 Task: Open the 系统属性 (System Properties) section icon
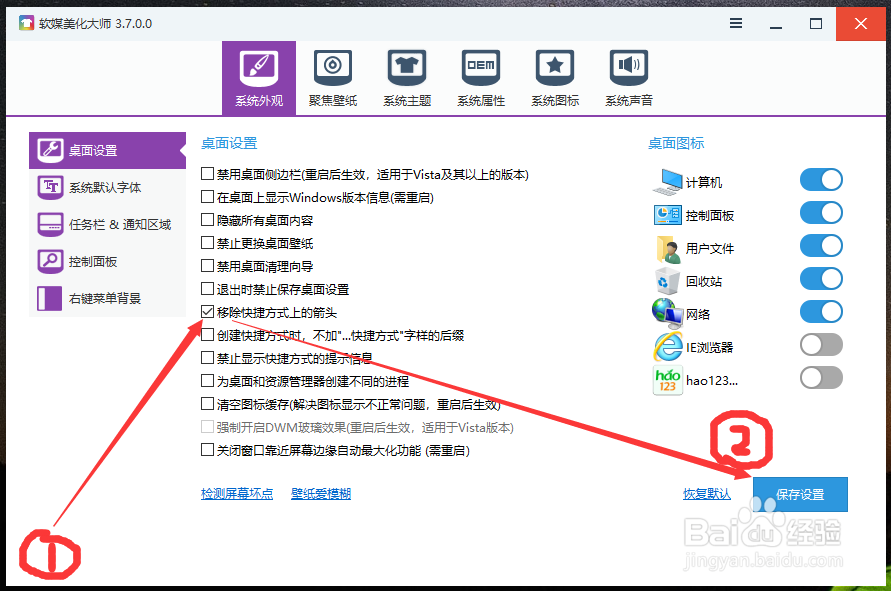[x=480, y=68]
